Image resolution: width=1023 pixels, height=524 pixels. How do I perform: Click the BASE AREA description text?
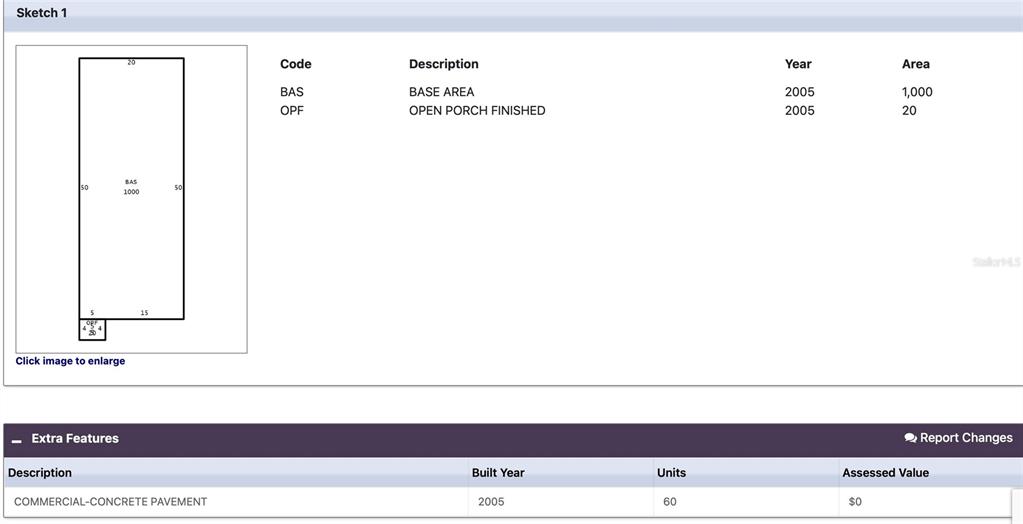(441, 92)
